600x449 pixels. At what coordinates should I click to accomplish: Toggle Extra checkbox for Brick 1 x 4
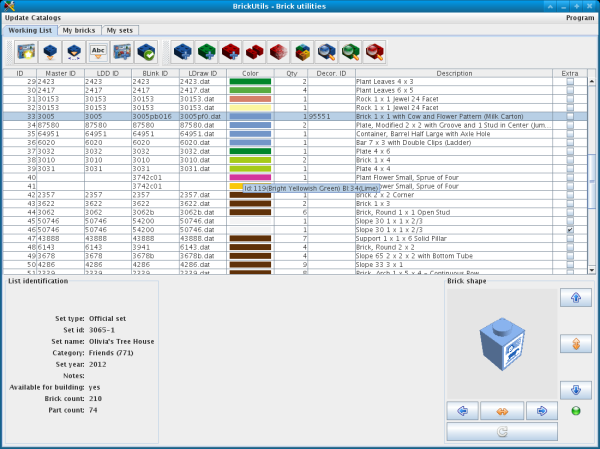click(x=570, y=160)
